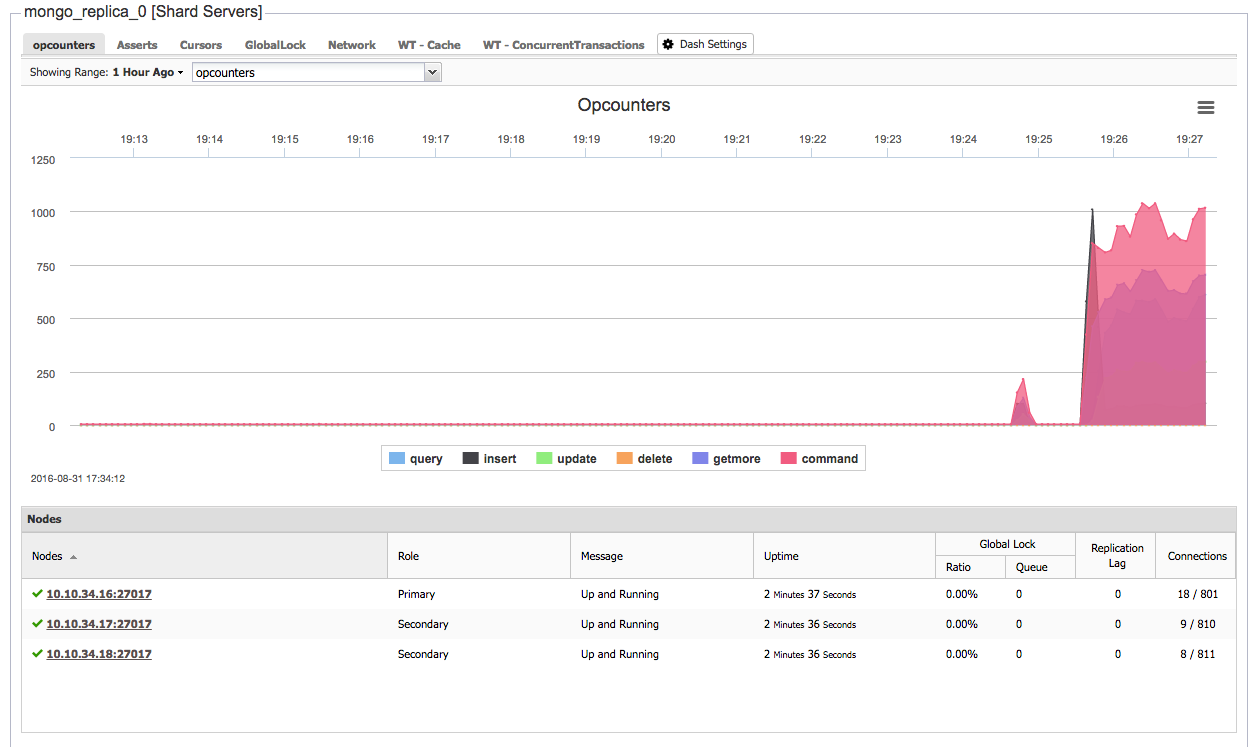Click the '9 / 810' connections value
Image resolution: width=1255 pixels, height=747 pixels.
click(x=1197, y=624)
